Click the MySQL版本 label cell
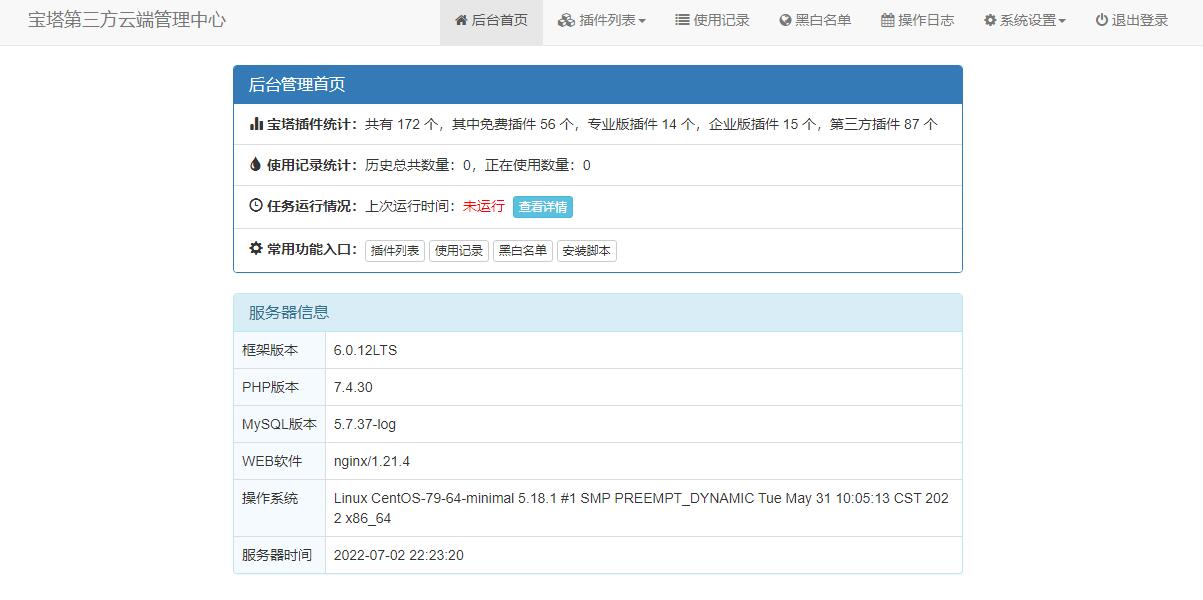This screenshot has height=600, width=1203. (280, 424)
